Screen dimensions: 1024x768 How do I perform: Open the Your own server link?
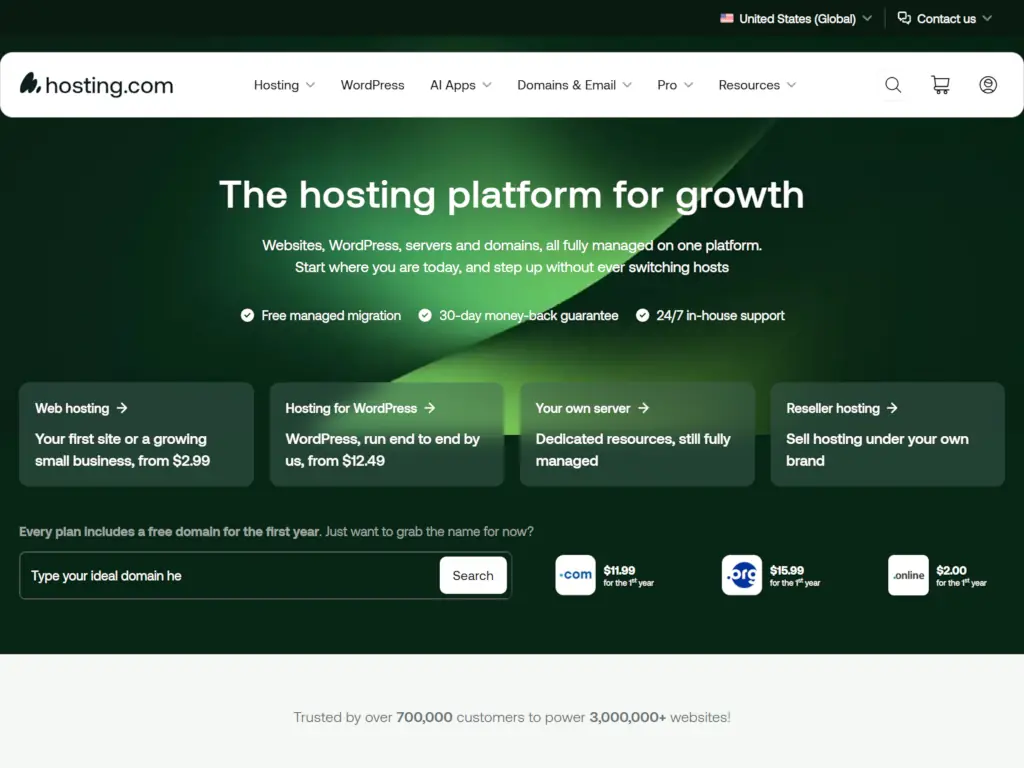point(583,408)
